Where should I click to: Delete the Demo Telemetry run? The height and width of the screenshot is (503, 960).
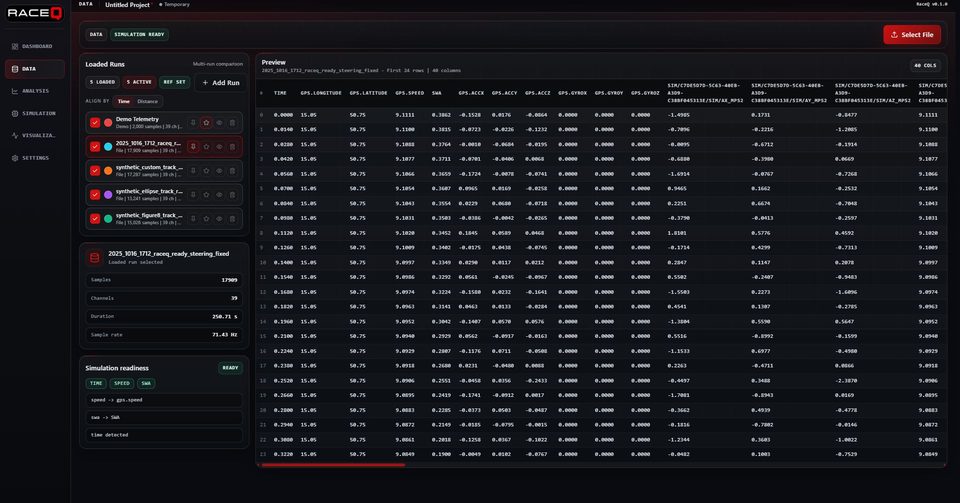232,123
